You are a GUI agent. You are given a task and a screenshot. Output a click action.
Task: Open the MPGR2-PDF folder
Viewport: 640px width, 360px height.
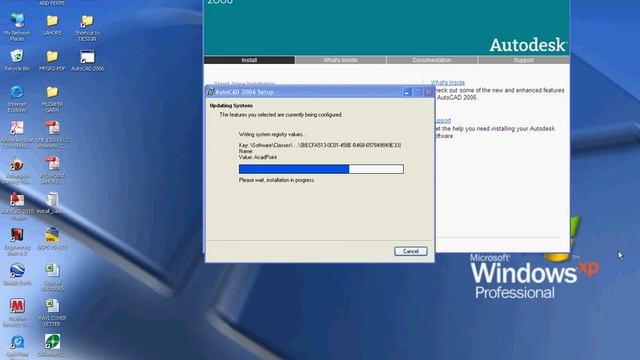52,60
